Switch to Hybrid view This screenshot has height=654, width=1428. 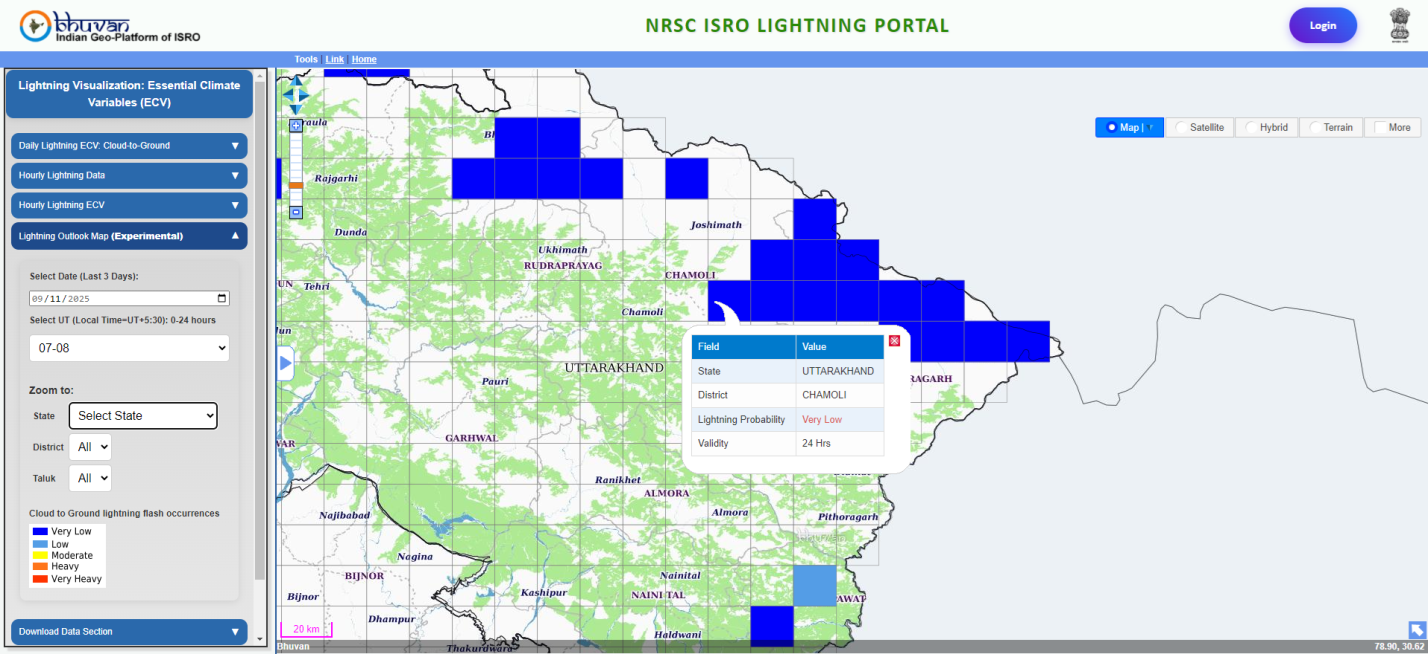click(1265, 127)
